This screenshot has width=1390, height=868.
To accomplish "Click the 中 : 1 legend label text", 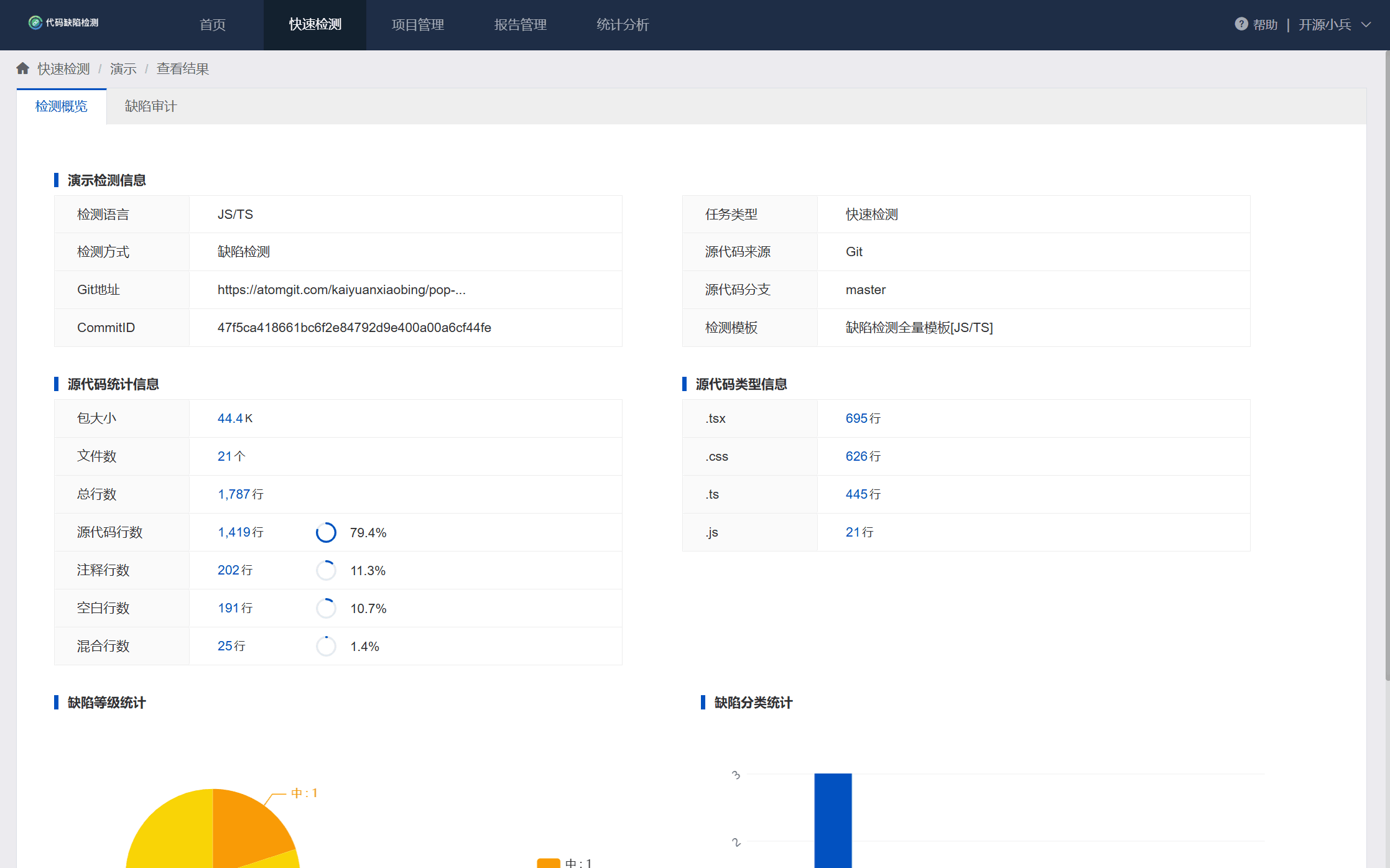I will point(578,863).
